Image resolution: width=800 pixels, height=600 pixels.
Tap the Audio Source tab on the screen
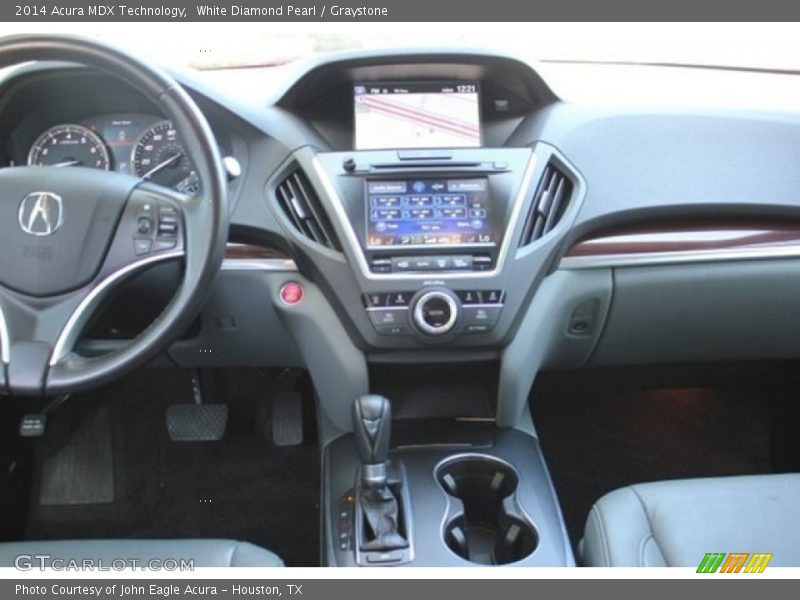click(388, 186)
